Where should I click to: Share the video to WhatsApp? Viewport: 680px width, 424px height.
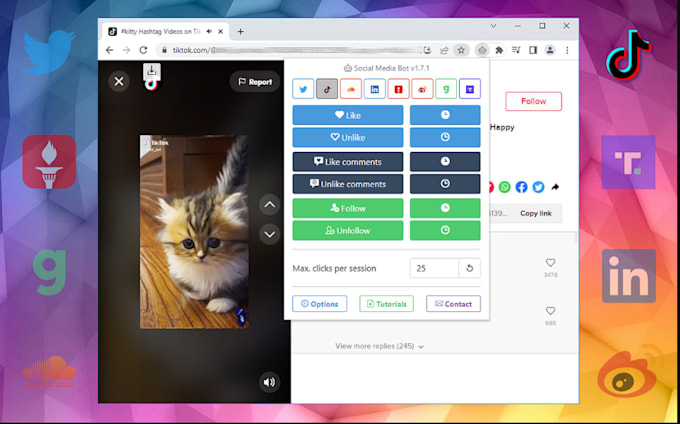click(x=504, y=187)
